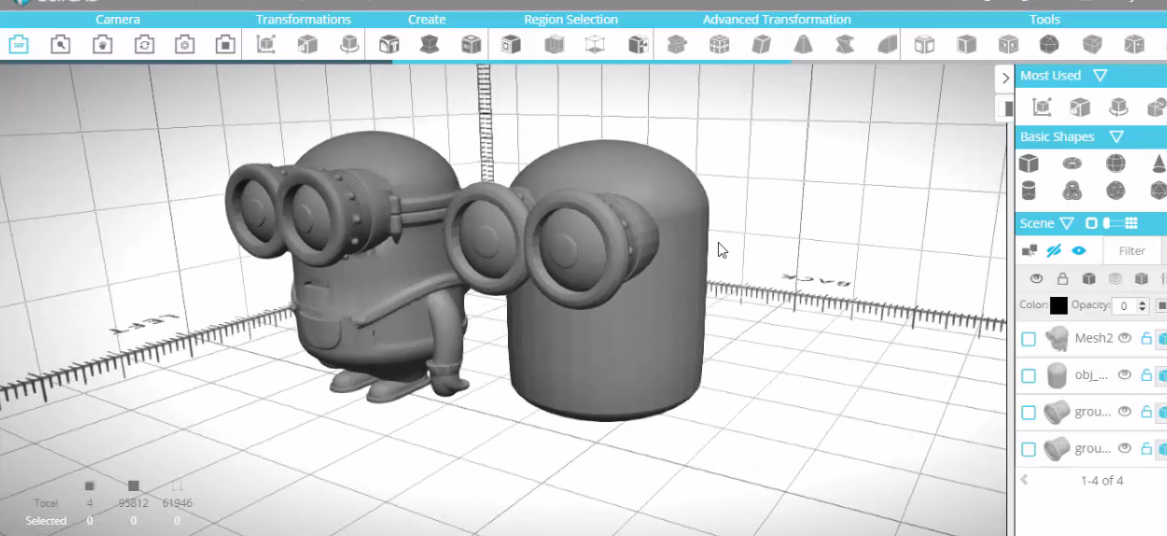The width and height of the screenshot is (1167, 536).
Task: Click the gray padlock icon above Color
Action: [x=1063, y=278]
